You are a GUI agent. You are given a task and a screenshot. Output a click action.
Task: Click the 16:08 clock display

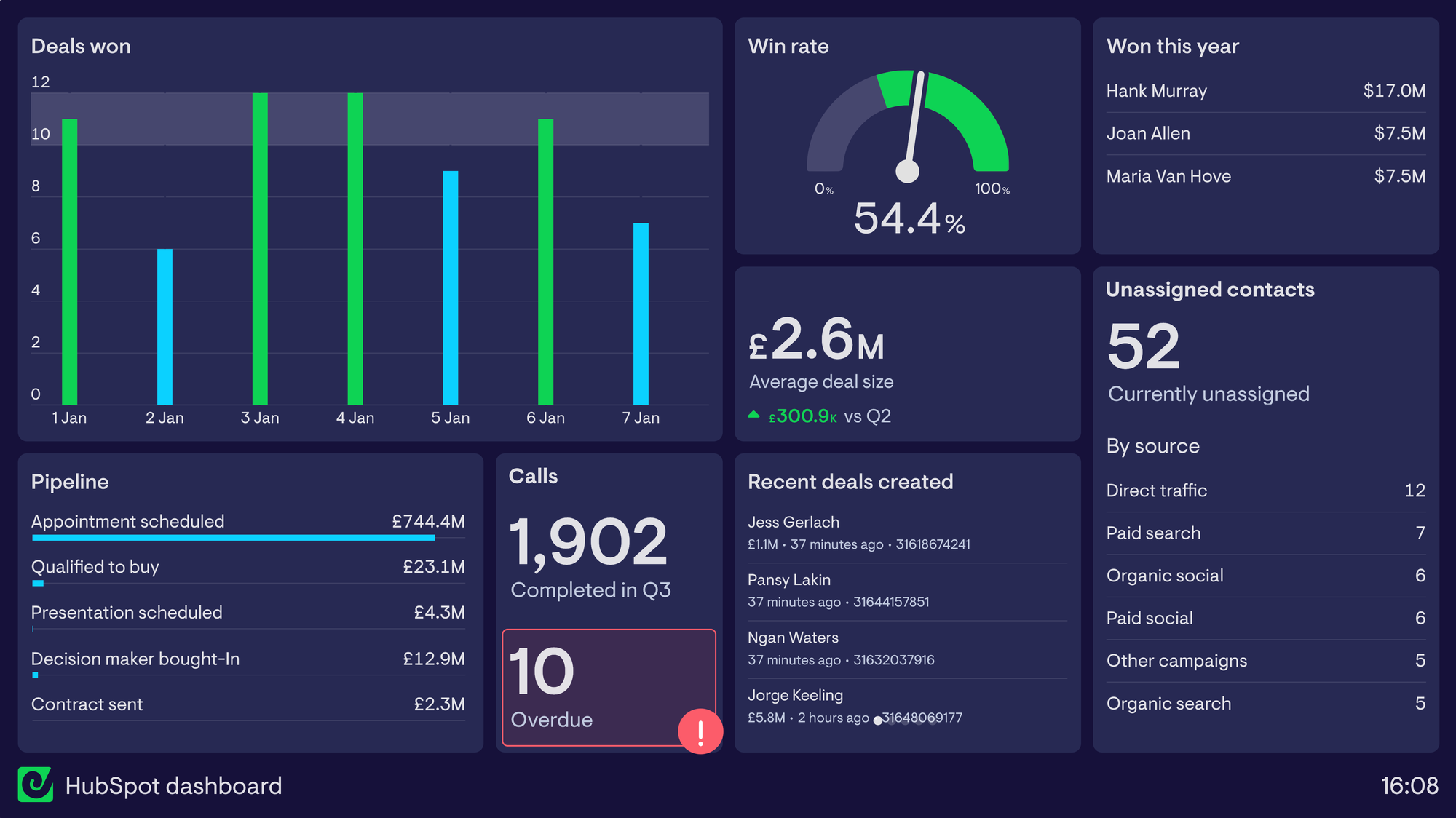point(1409,786)
